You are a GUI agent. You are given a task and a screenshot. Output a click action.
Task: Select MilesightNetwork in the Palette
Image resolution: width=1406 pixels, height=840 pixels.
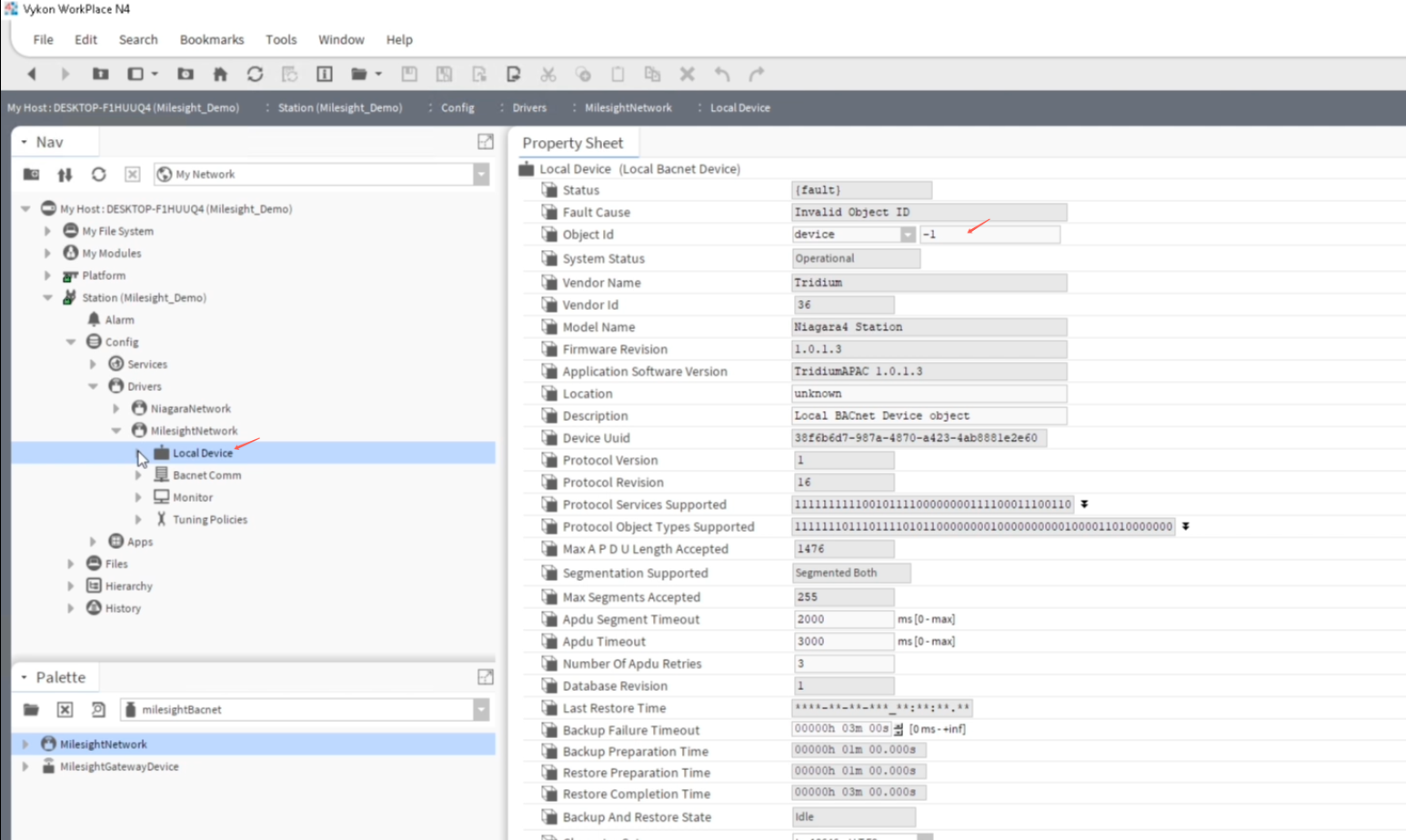(x=103, y=745)
